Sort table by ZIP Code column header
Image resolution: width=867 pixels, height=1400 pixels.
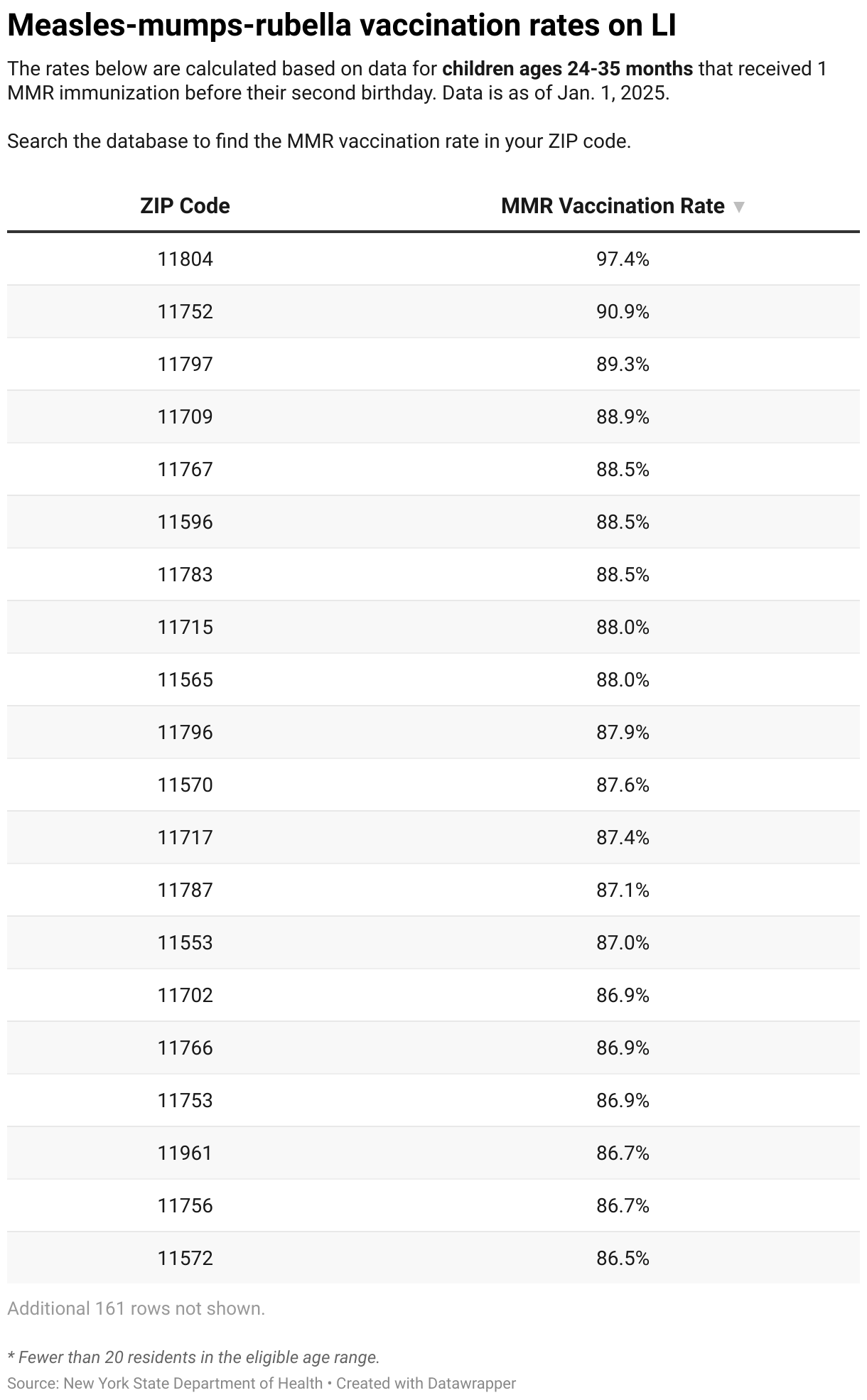pos(185,206)
